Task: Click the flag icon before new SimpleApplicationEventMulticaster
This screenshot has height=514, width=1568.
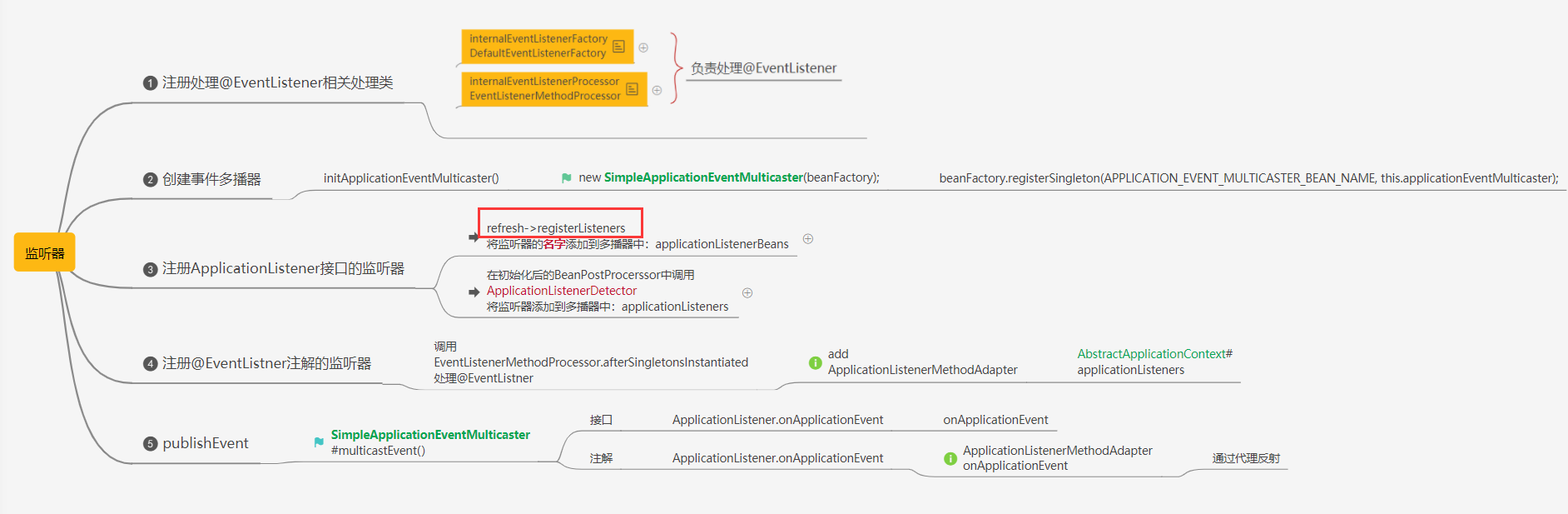Action: (x=567, y=177)
